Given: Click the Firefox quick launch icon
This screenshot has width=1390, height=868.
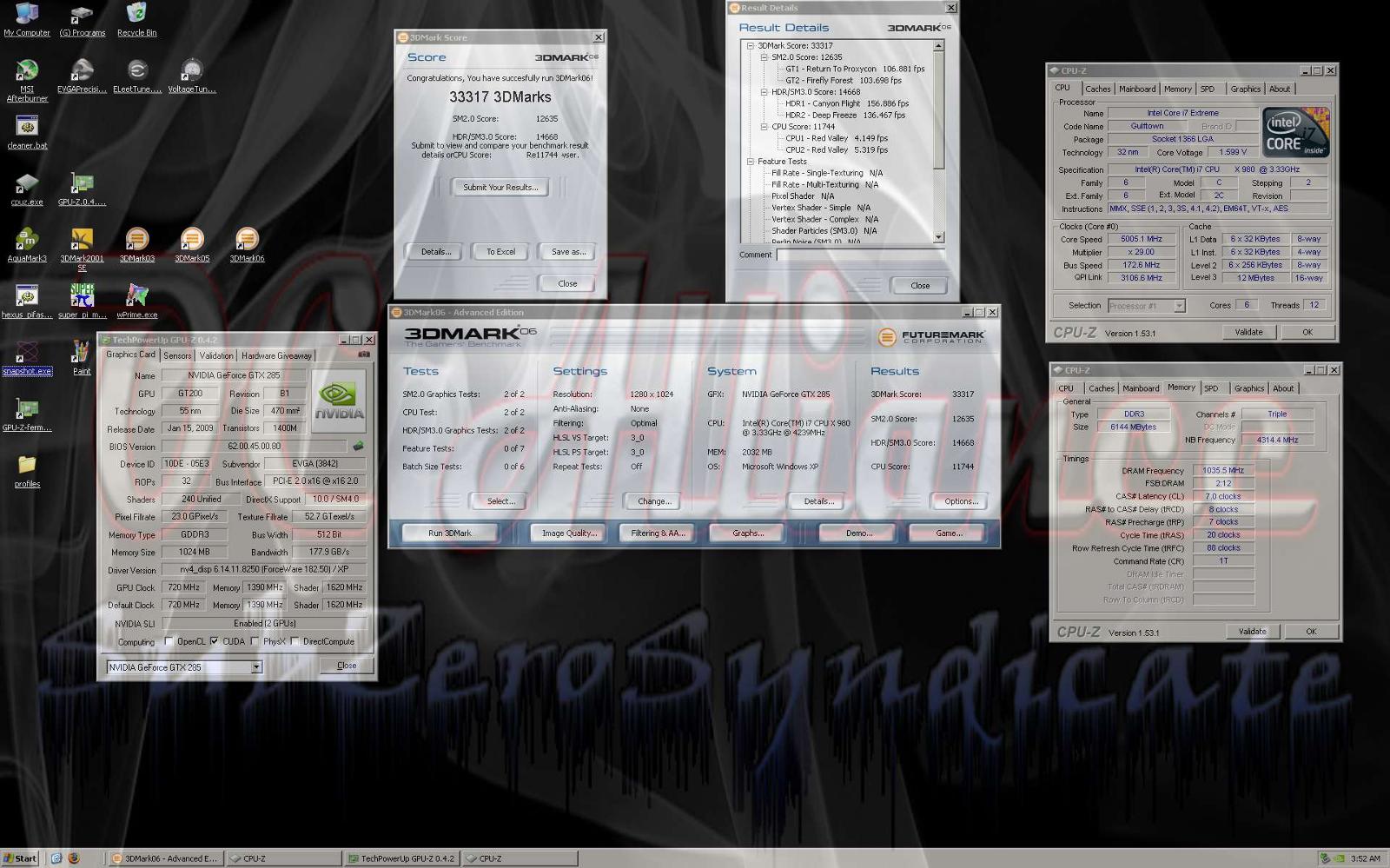Looking at the screenshot, I should tap(74, 858).
